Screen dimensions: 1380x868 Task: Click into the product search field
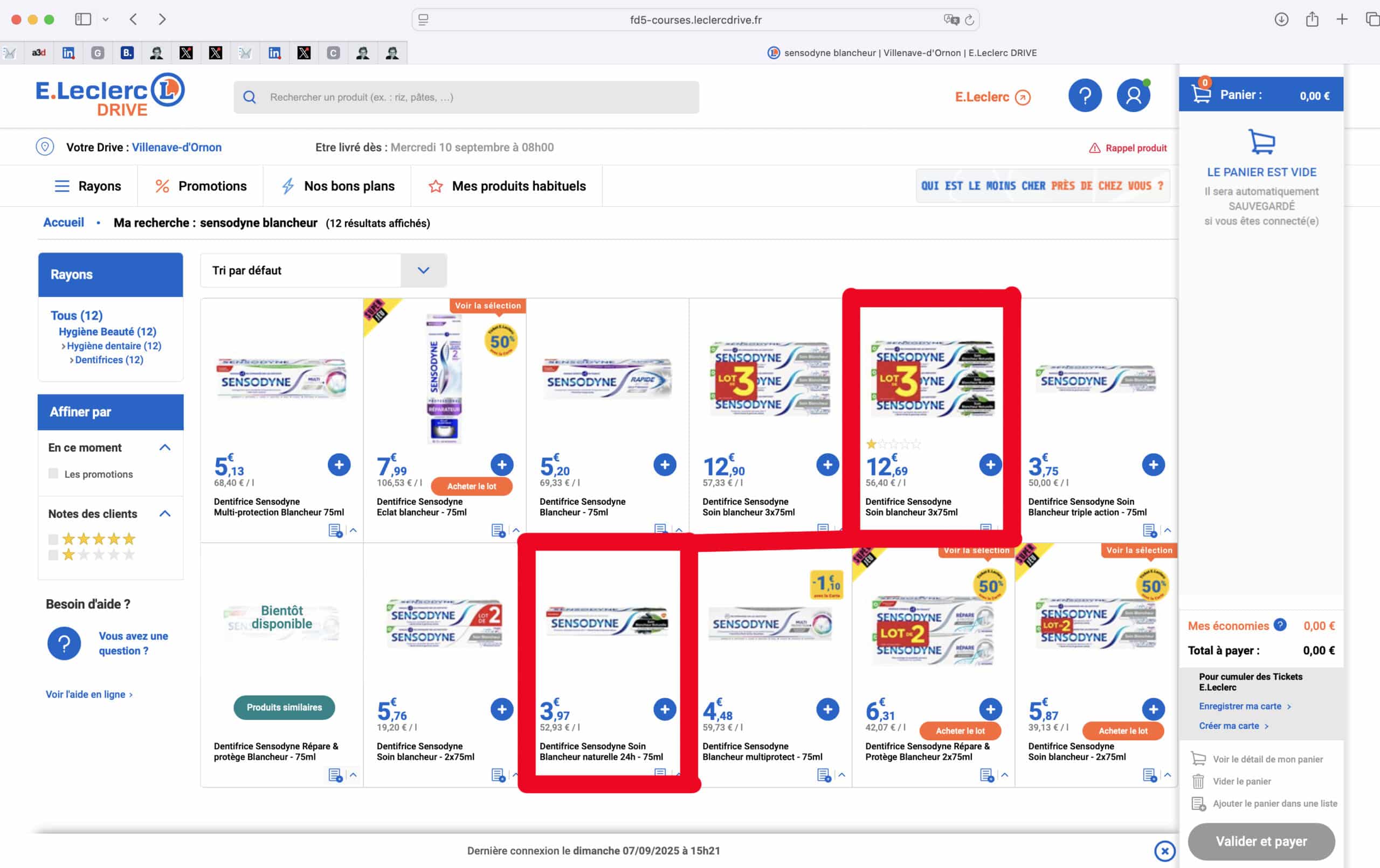click(x=466, y=97)
